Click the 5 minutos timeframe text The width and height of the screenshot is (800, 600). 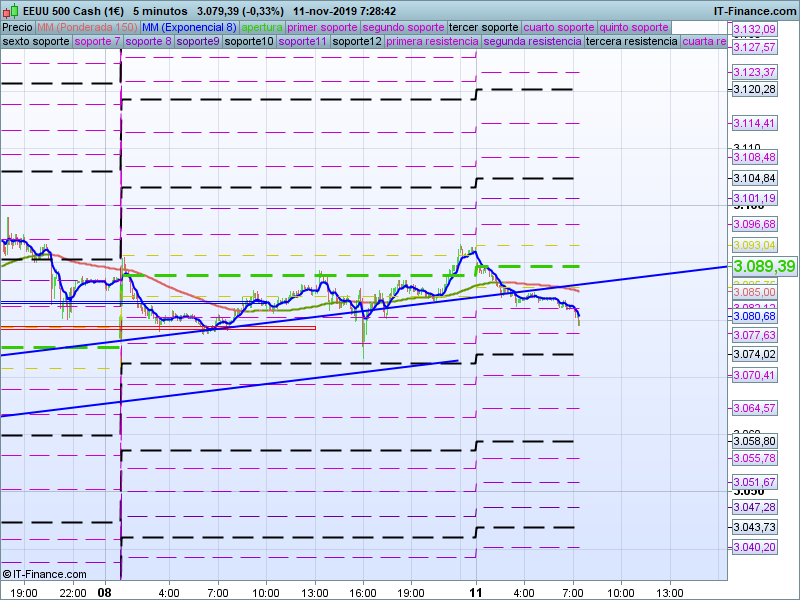click(161, 11)
